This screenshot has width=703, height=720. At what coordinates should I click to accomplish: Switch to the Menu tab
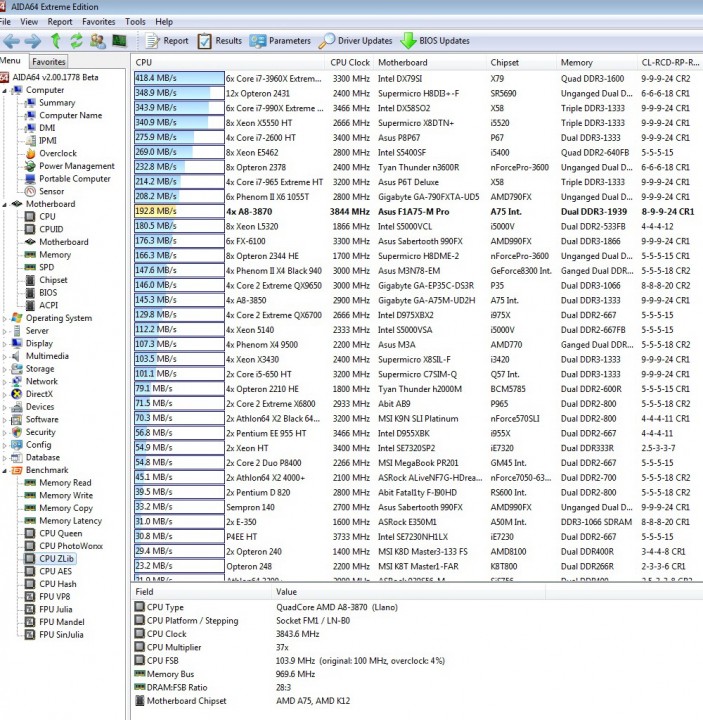[x=10, y=61]
